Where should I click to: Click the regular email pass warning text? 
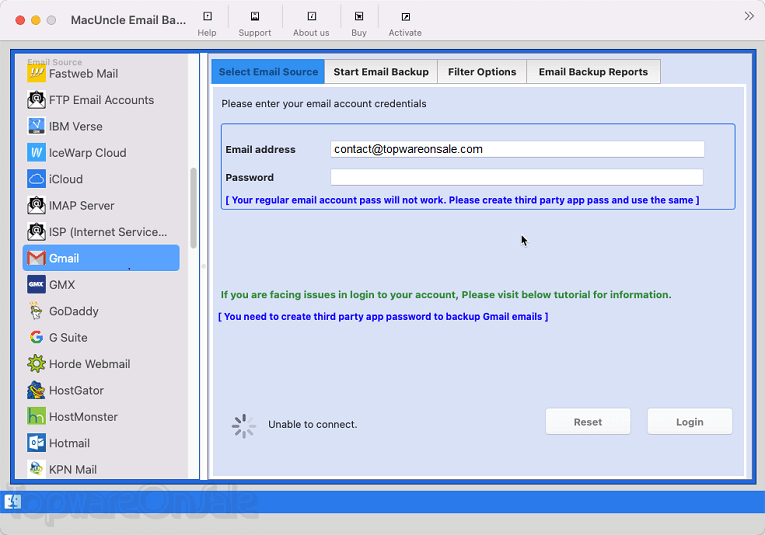pos(463,200)
